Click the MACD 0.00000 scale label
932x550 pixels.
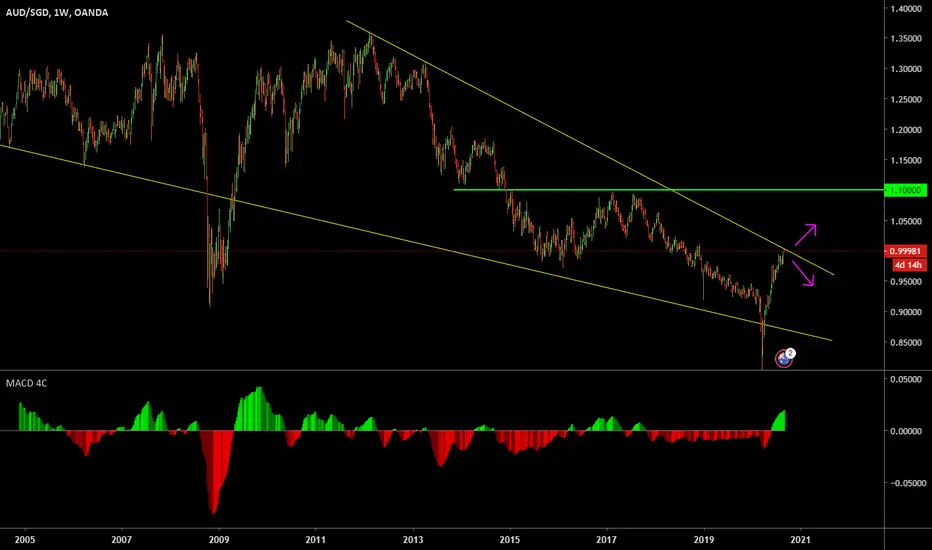click(x=906, y=431)
